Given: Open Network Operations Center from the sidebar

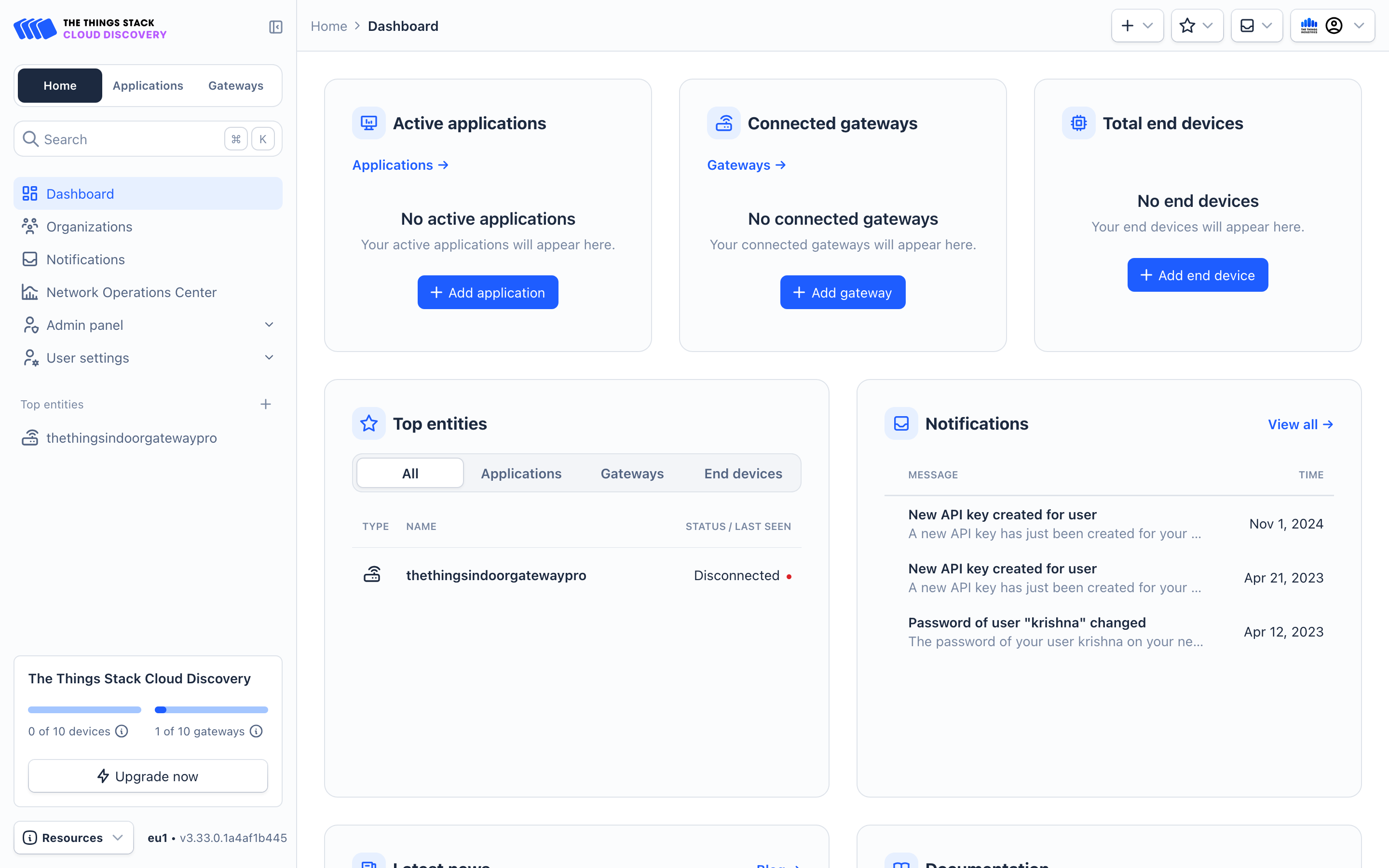Looking at the screenshot, I should point(131,292).
